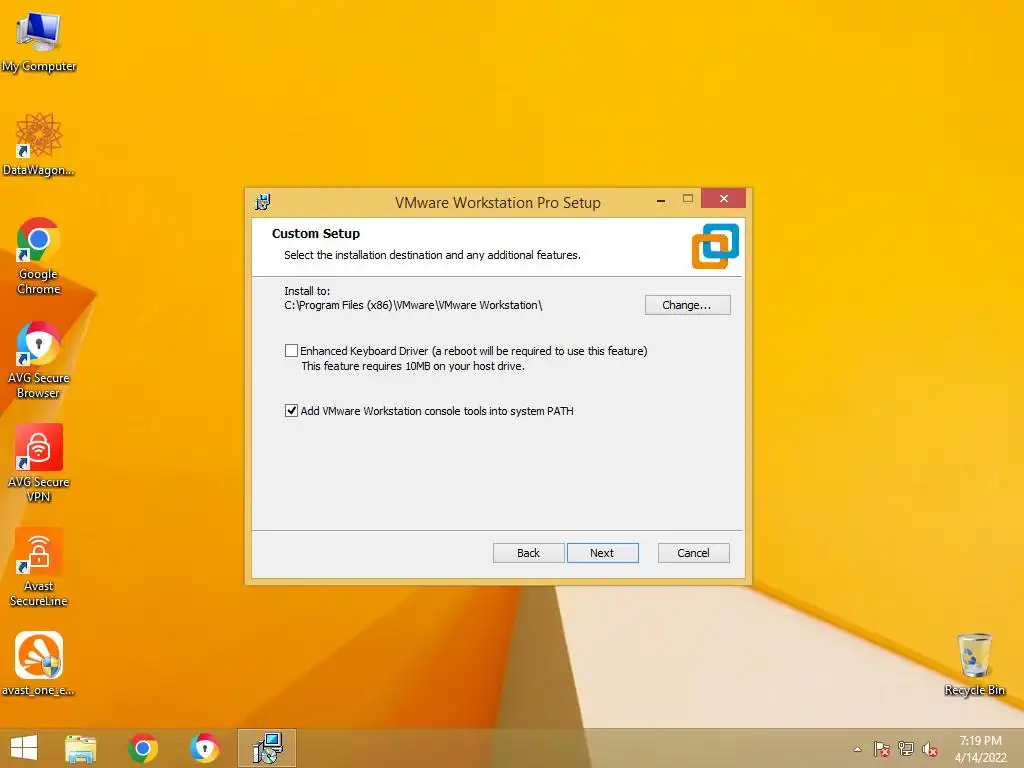Launch Google Chrome from desktop shortcut
1024x768 pixels.
(x=39, y=256)
